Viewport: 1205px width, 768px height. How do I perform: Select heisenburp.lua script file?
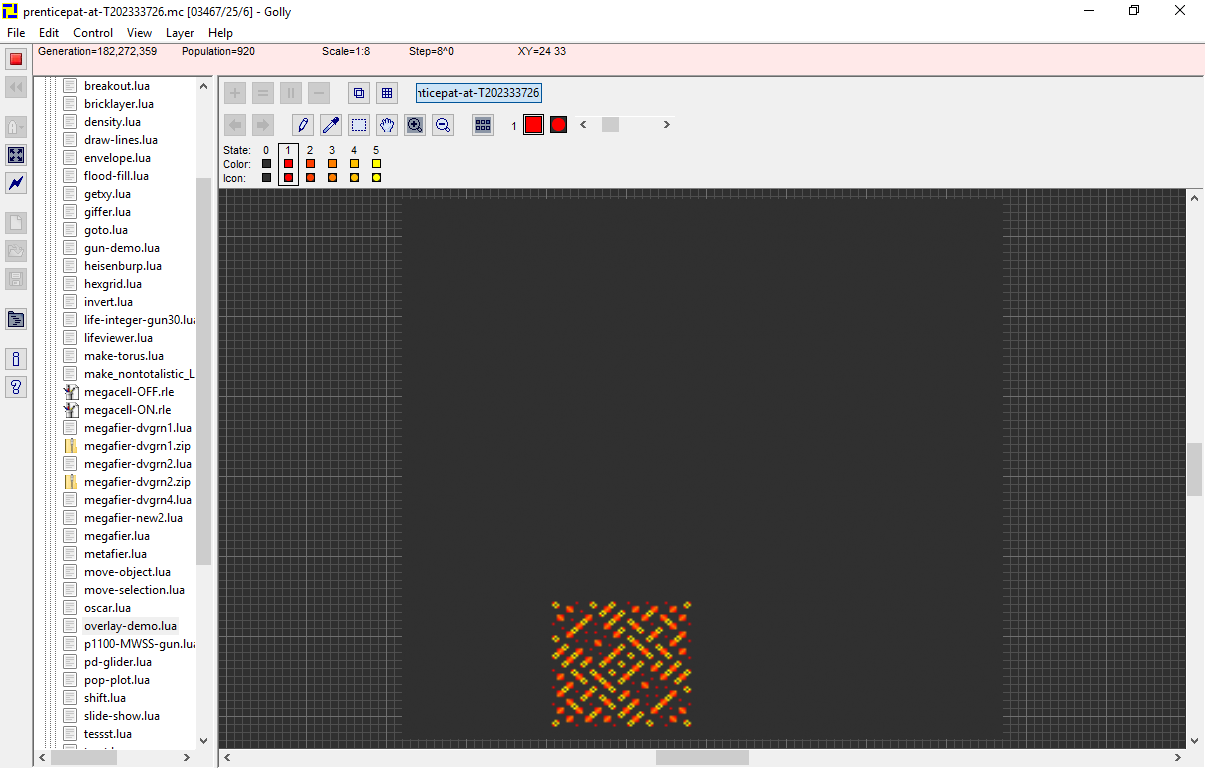pyautogui.click(x=123, y=266)
